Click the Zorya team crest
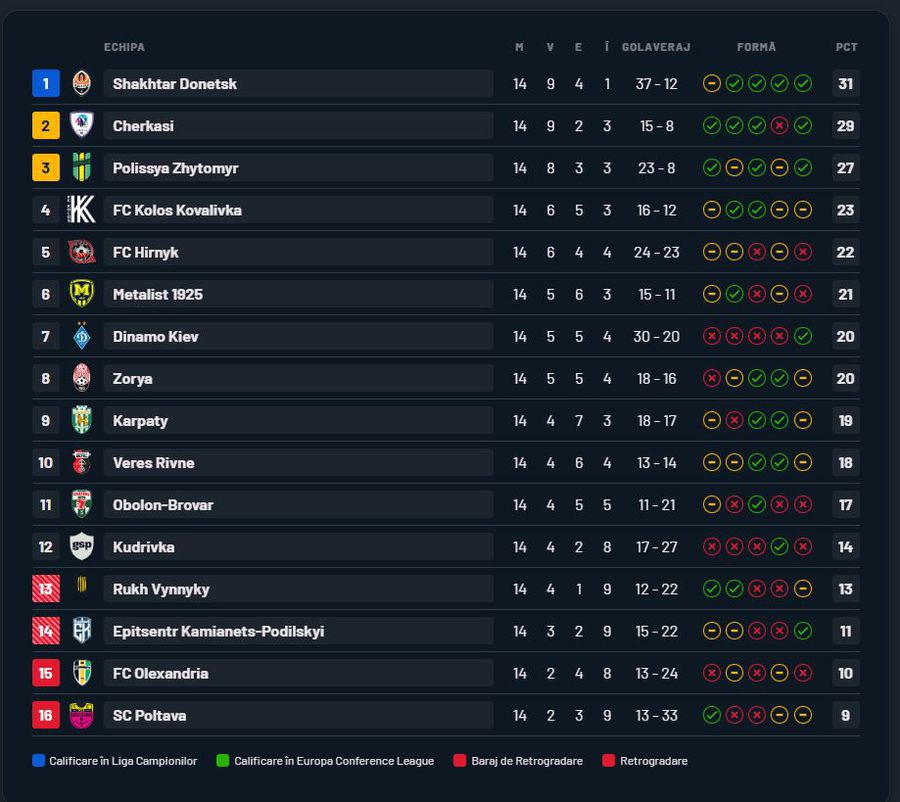The height and width of the screenshot is (802, 900). point(81,378)
